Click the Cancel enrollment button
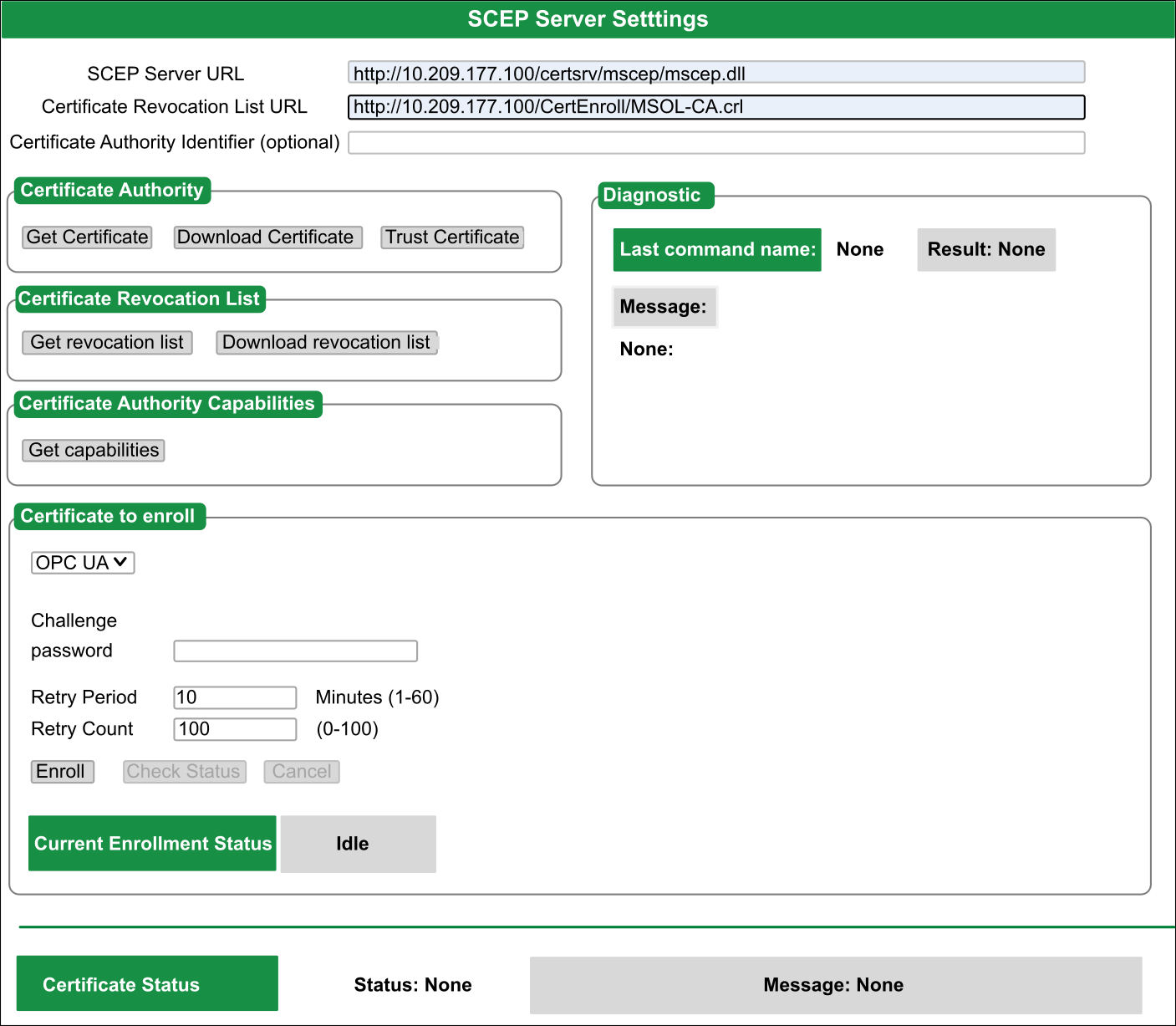Screen dimensions: 1176x1026 [301, 772]
